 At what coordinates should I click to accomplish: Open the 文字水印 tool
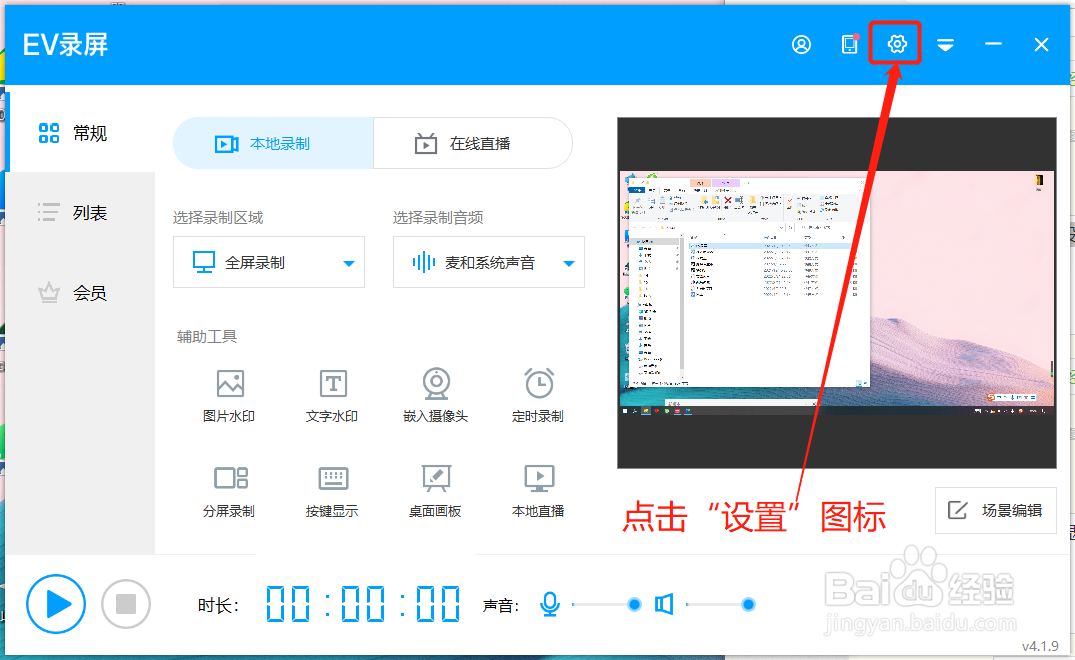click(x=332, y=395)
